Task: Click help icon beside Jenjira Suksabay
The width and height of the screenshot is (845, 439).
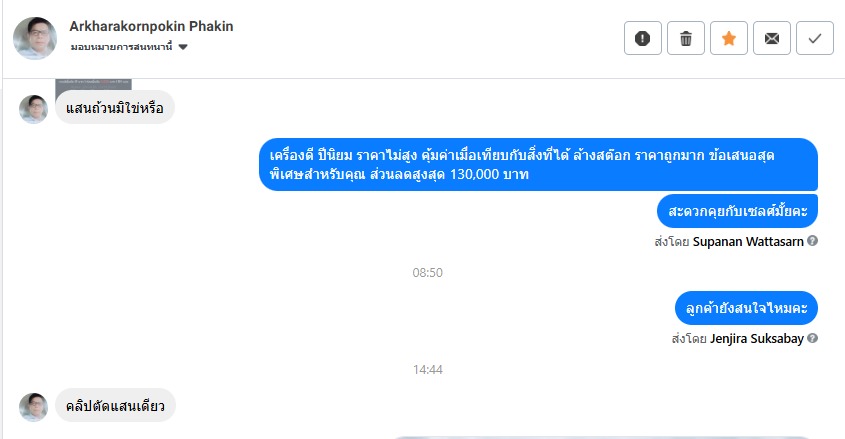Action: click(x=813, y=339)
